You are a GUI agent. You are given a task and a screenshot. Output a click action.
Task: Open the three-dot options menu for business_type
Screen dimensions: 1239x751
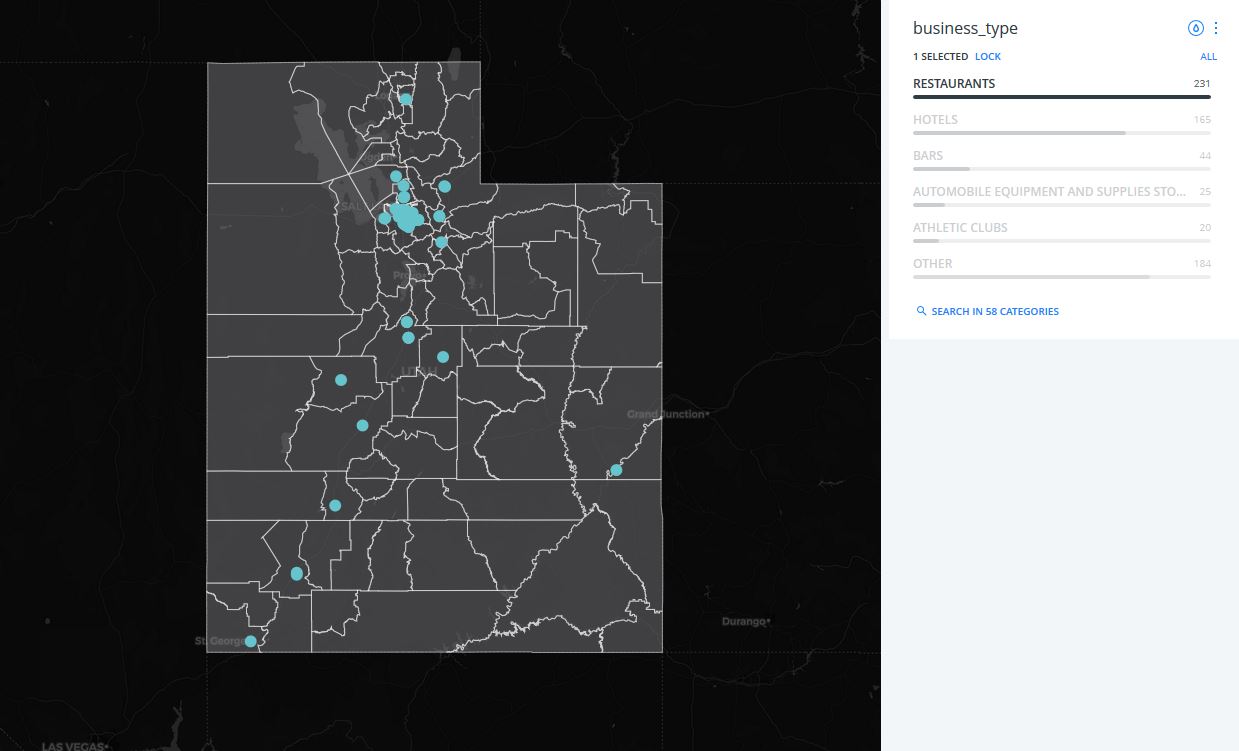tap(1216, 28)
